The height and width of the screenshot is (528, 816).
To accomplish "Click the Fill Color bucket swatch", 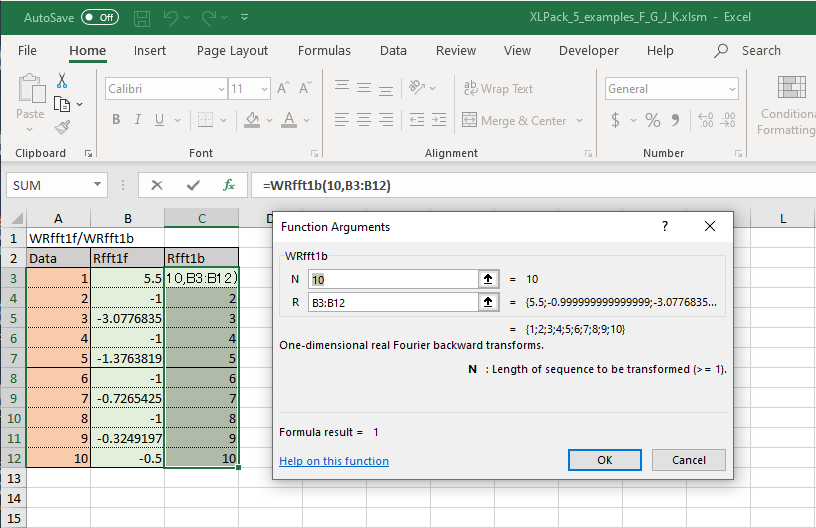I will coord(252,120).
